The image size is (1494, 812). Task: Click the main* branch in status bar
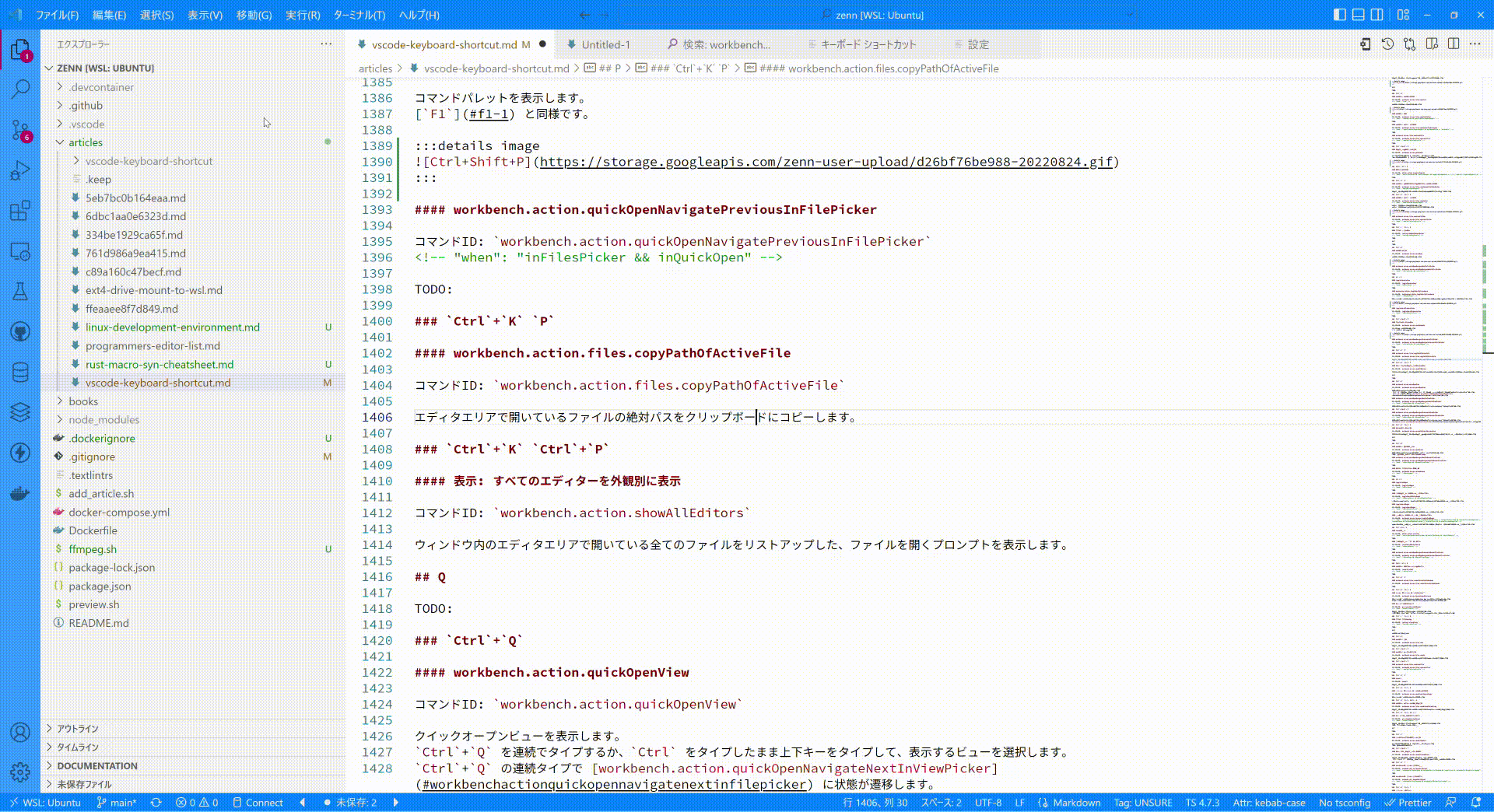[x=117, y=803]
